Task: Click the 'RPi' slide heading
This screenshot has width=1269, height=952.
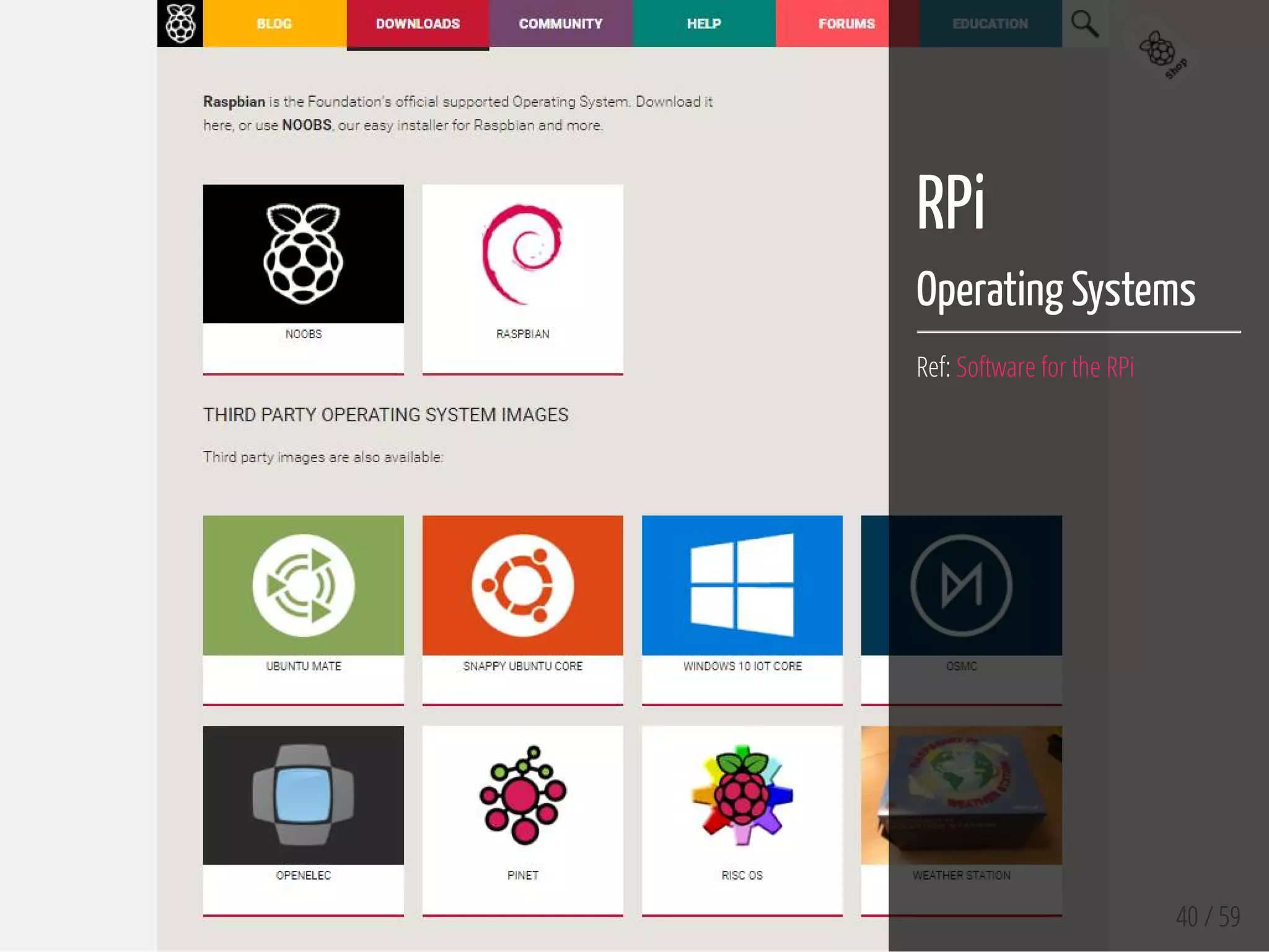Action: [x=951, y=202]
